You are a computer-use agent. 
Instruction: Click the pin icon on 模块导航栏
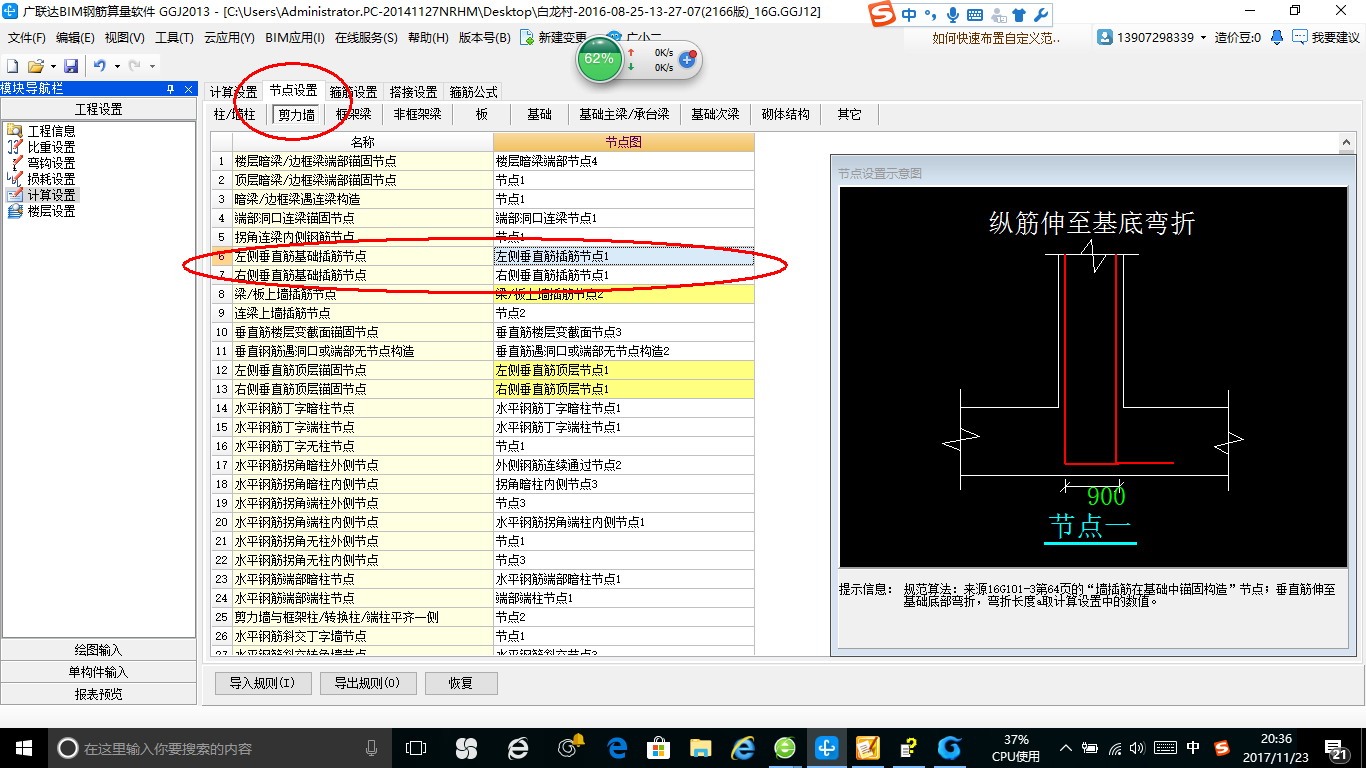pyautogui.click(x=171, y=89)
